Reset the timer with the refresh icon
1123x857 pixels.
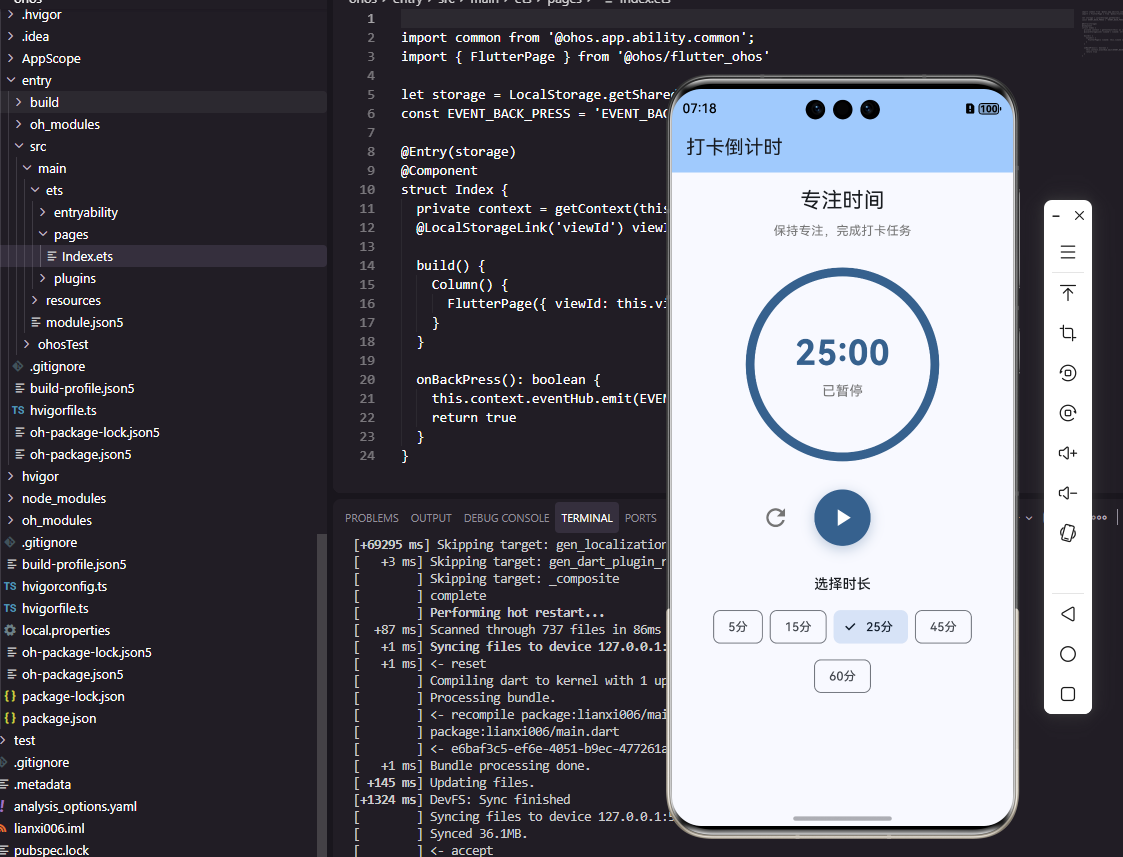coord(776,518)
